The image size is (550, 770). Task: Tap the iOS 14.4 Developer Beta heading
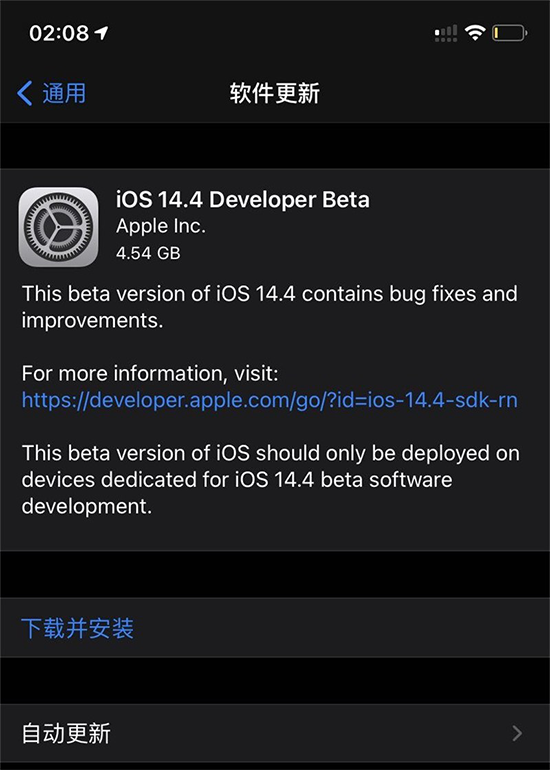click(x=243, y=199)
